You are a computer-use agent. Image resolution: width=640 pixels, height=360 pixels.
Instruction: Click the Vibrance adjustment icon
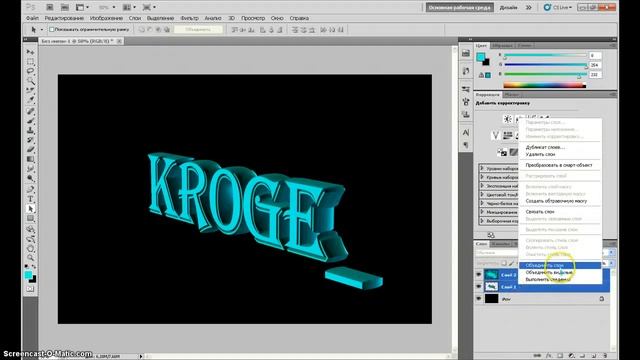(x=496, y=136)
